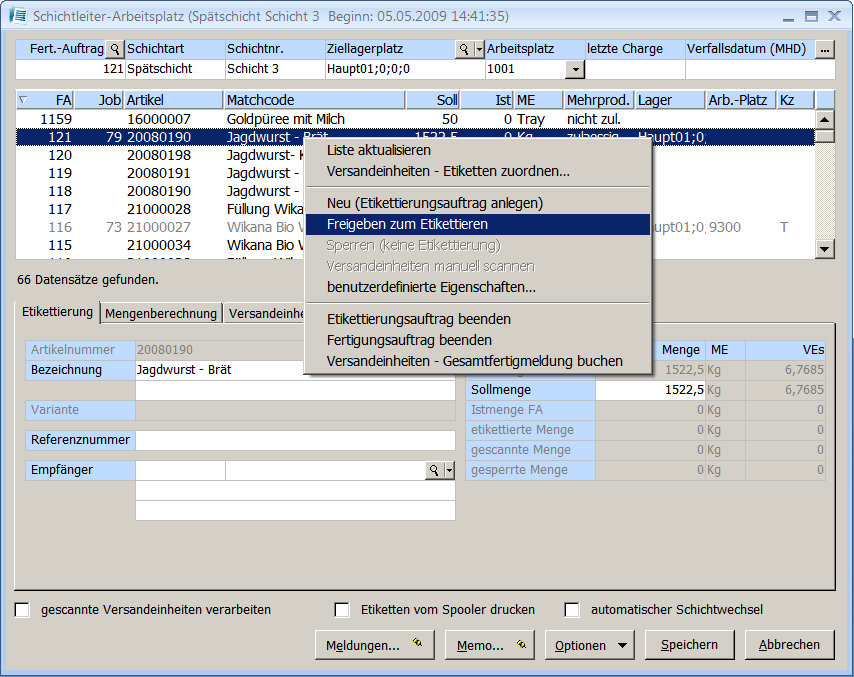Viewport: 854px width, 677px height.
Task: Click the Empfänger search magnifier icon
Action: point(434,470)
